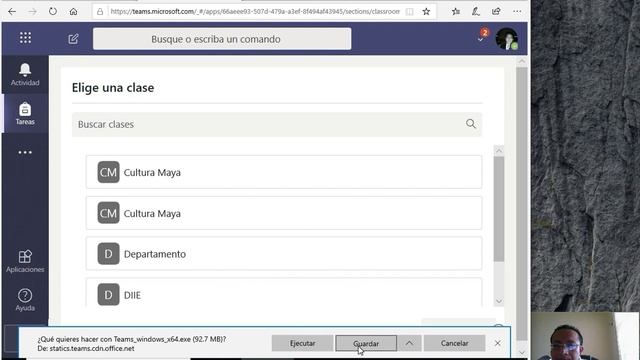Click Guardar in the download bar
This screenshot has width=640, height=360.
pyautogui.click(x=366, y=343)
